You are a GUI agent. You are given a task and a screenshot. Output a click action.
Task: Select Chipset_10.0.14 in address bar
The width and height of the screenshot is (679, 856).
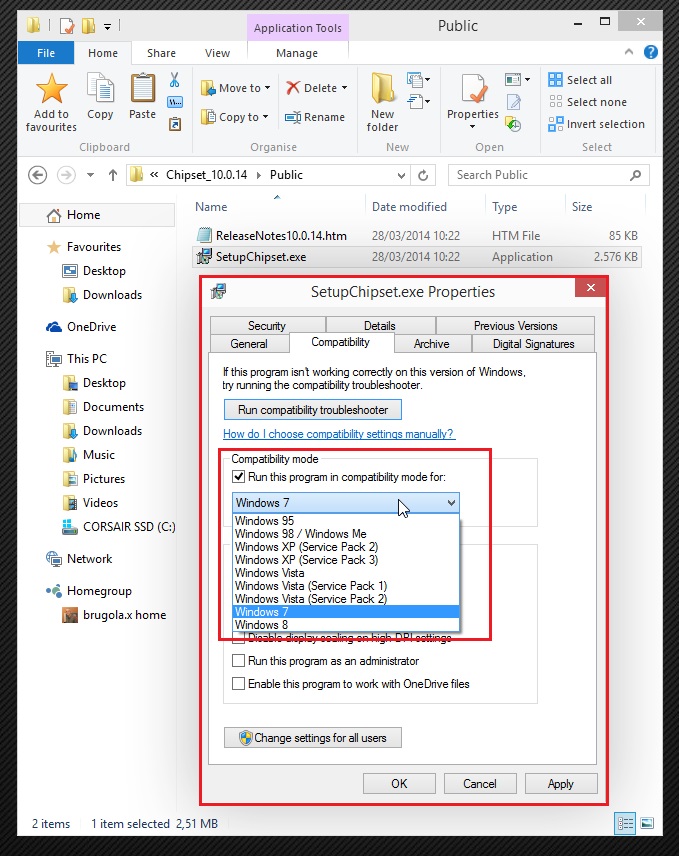click(206, 175)
